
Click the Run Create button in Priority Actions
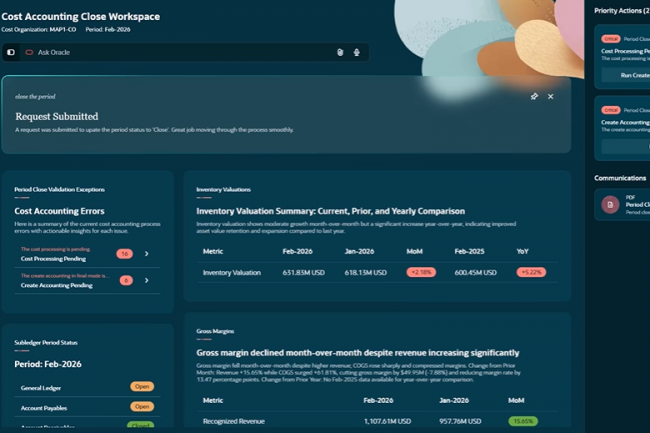point(626,75)
